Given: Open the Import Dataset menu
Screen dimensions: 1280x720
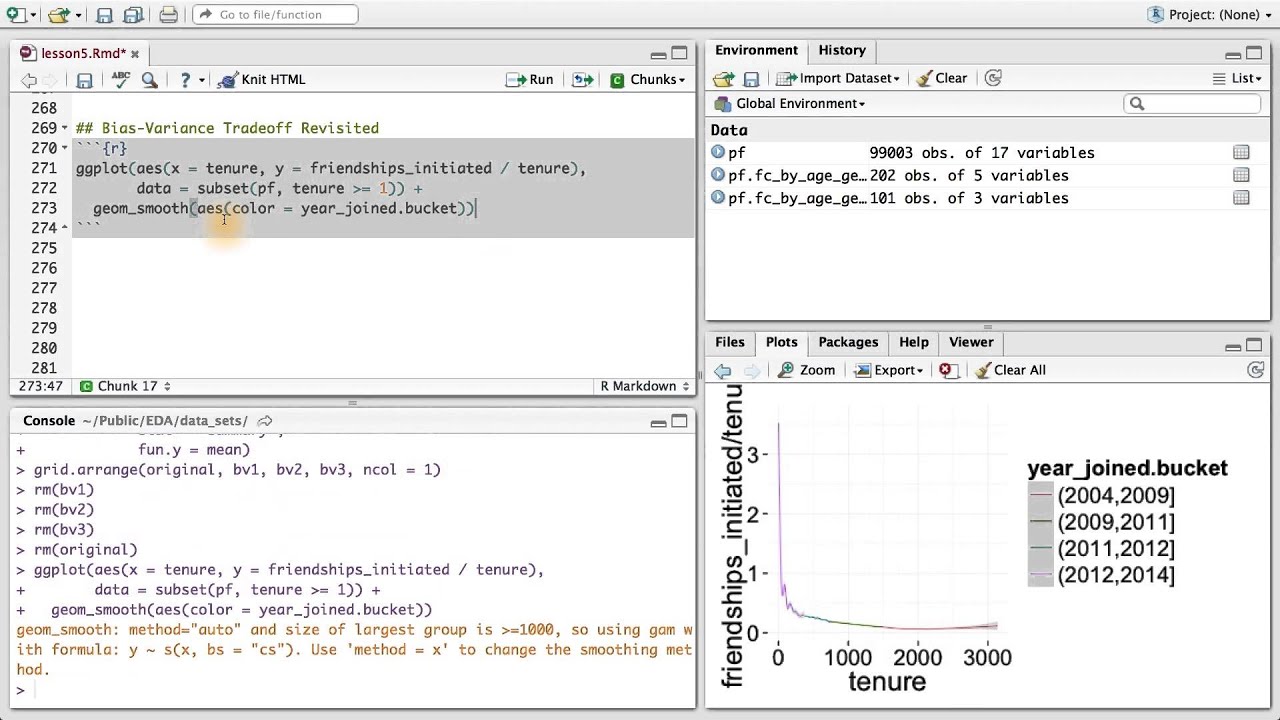Looking at the screenshot, I should 838,78.
